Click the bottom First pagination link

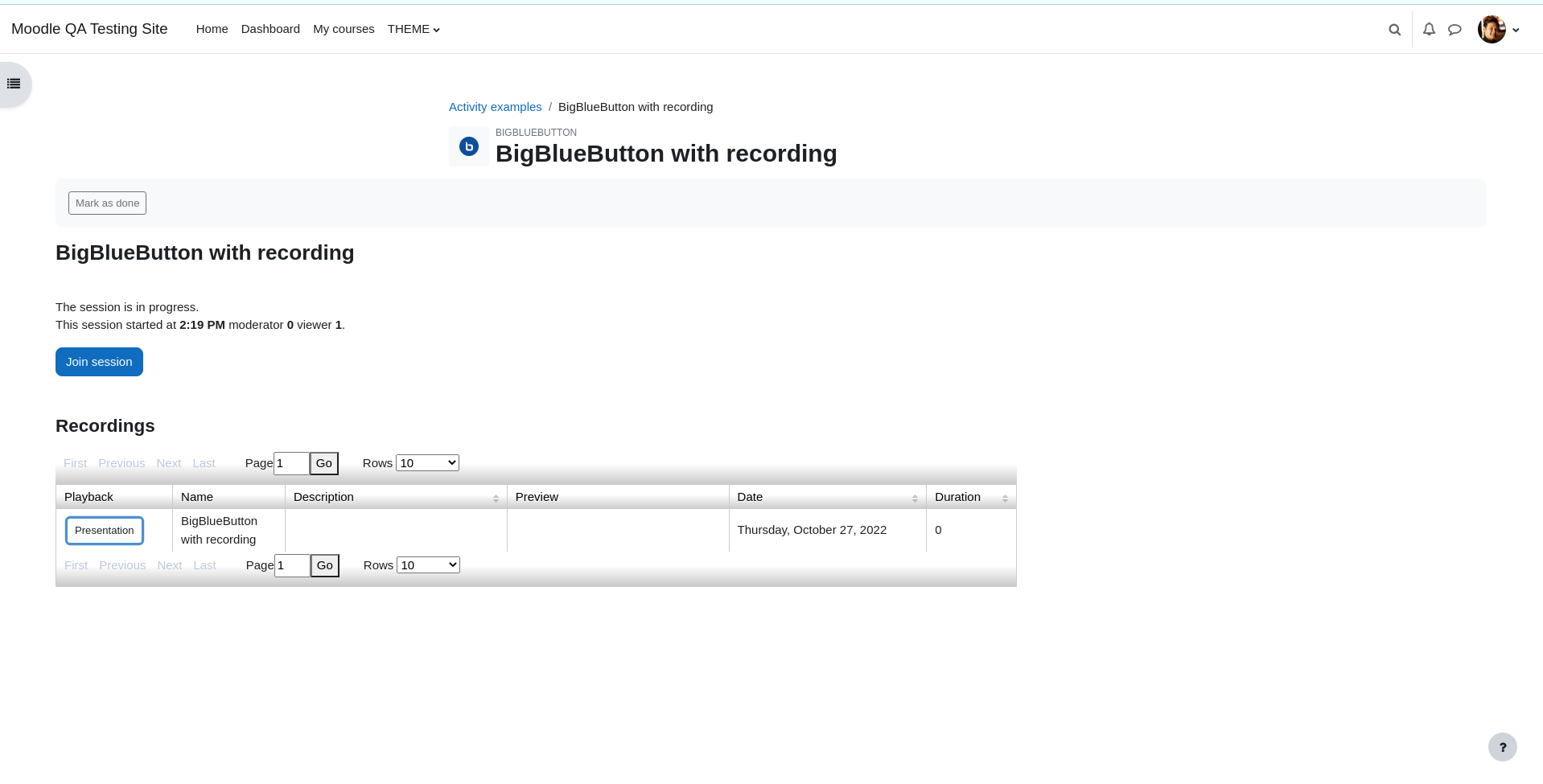pyautogui.click(x=76, y=565)
